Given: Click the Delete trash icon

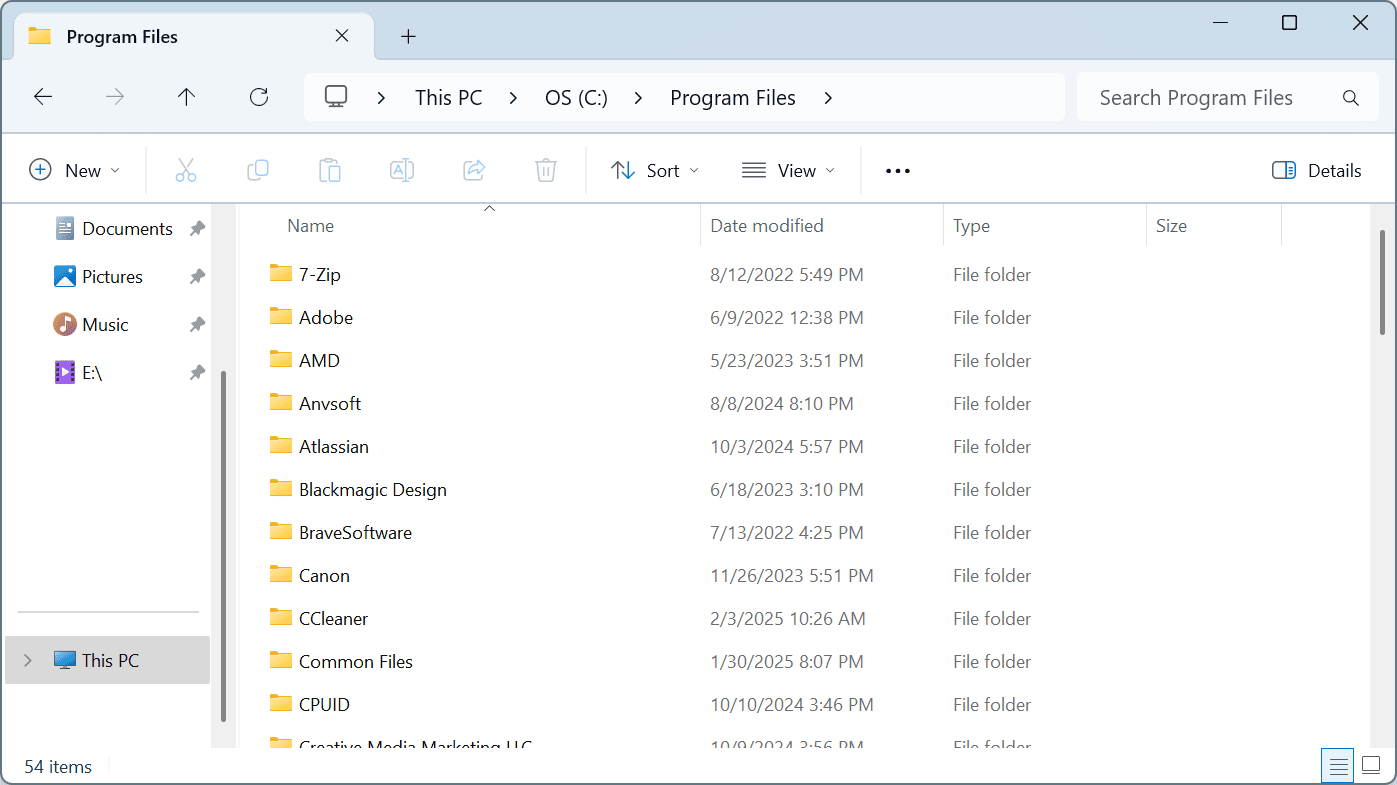Looking at the screenshot, I should [x=546, y=170].
